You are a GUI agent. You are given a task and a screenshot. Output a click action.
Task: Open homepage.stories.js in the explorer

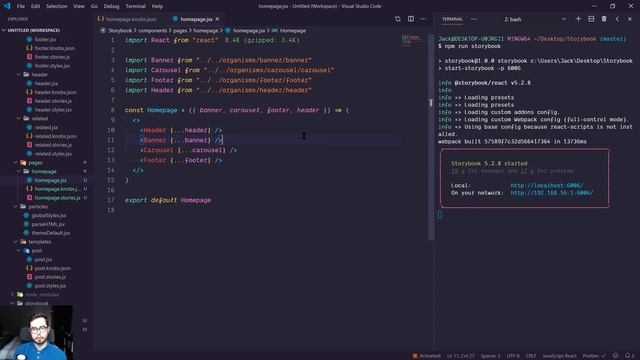tap(57, 198)
